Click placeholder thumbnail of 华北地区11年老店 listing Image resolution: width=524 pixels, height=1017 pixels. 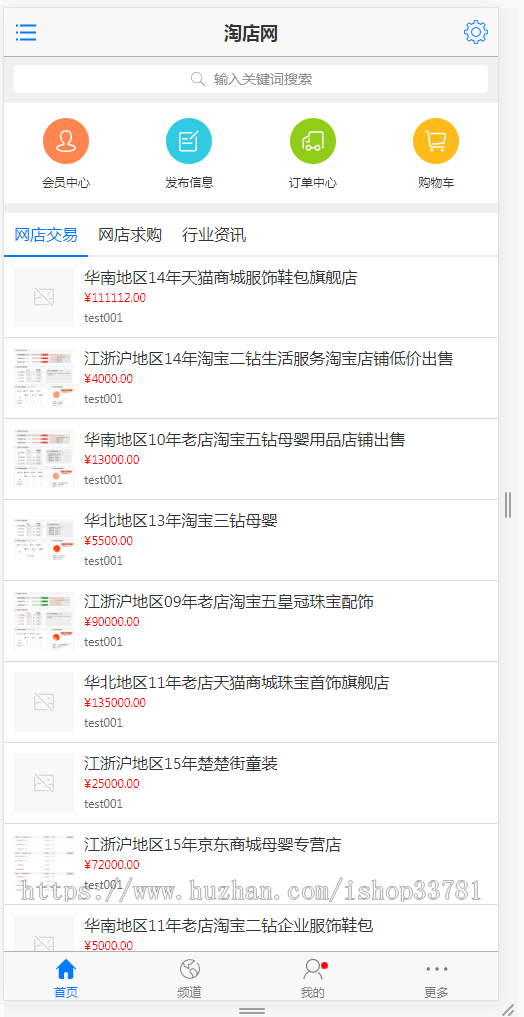tap(44, 702)
